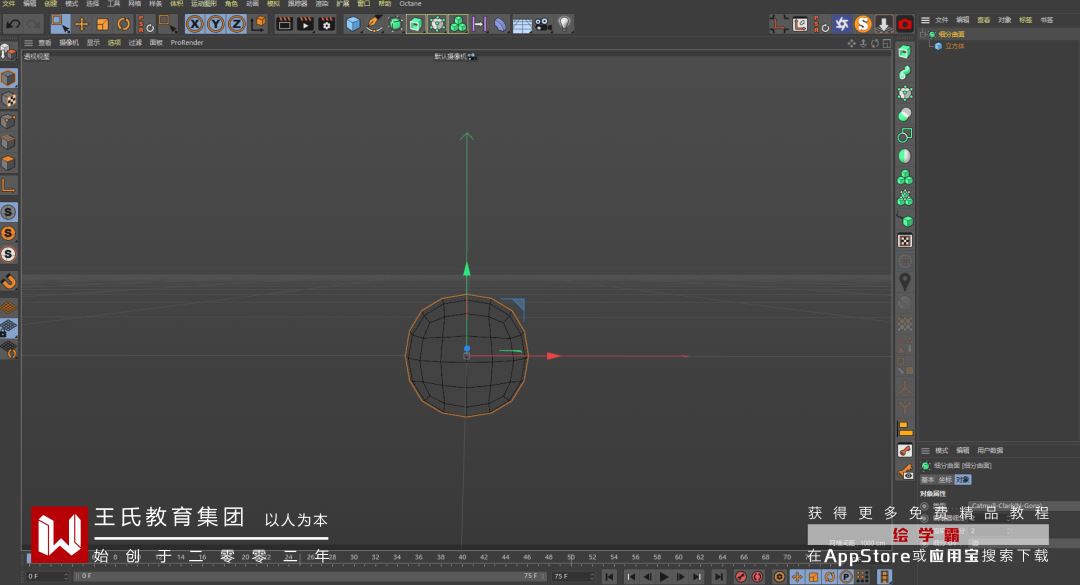Screen dimensions: 1080x585
Task: Click the red camera render icon
Action: pos(905,23)
